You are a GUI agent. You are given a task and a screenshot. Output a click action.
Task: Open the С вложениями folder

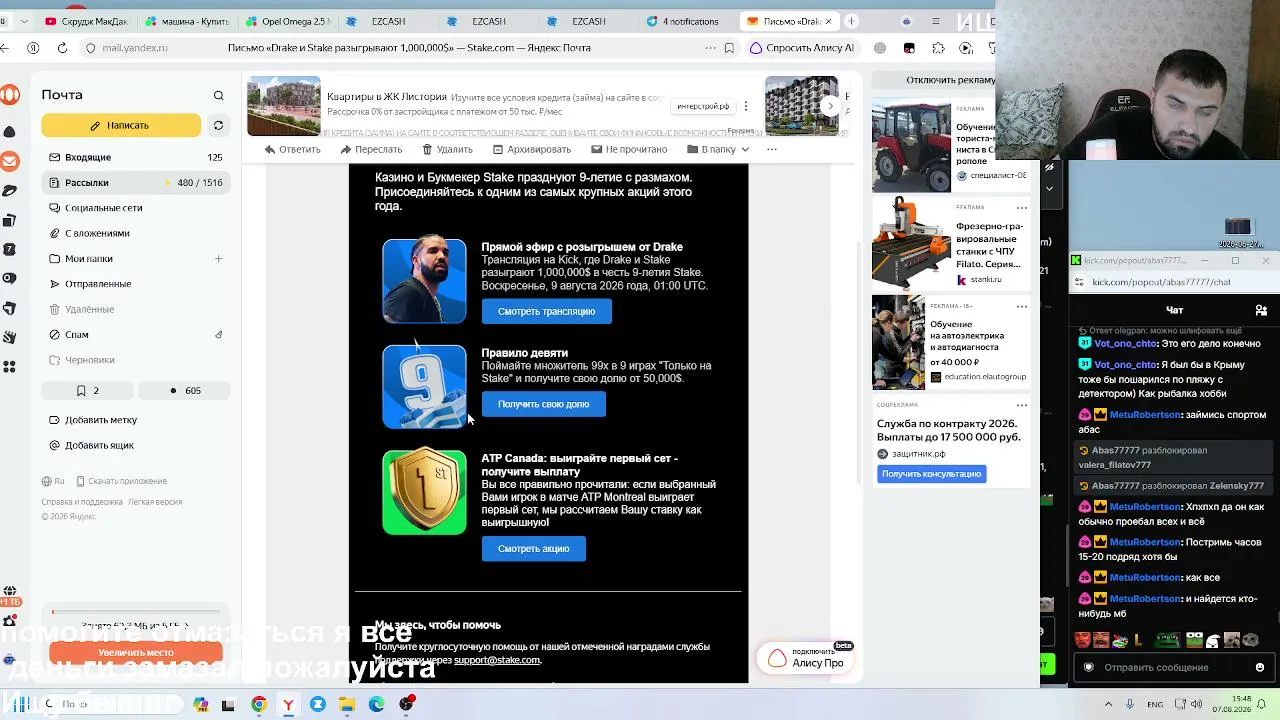pos(136,233)
